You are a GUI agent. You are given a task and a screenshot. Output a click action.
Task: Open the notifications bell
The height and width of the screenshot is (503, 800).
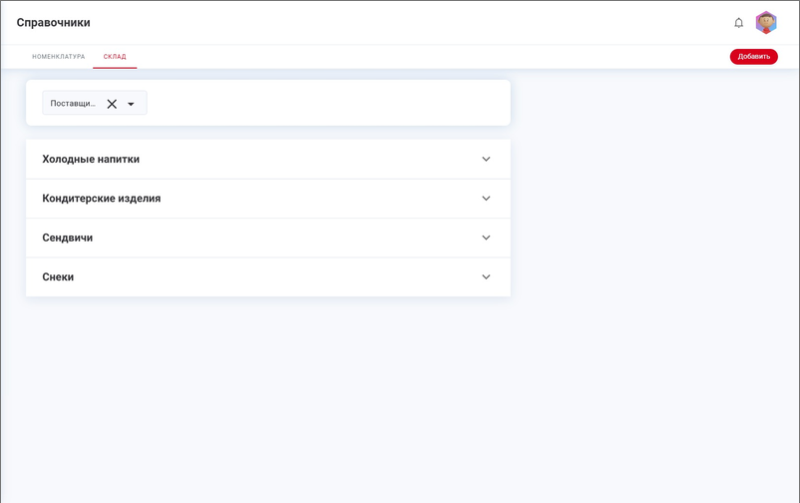pyautogui.click(x=739, y=23)
